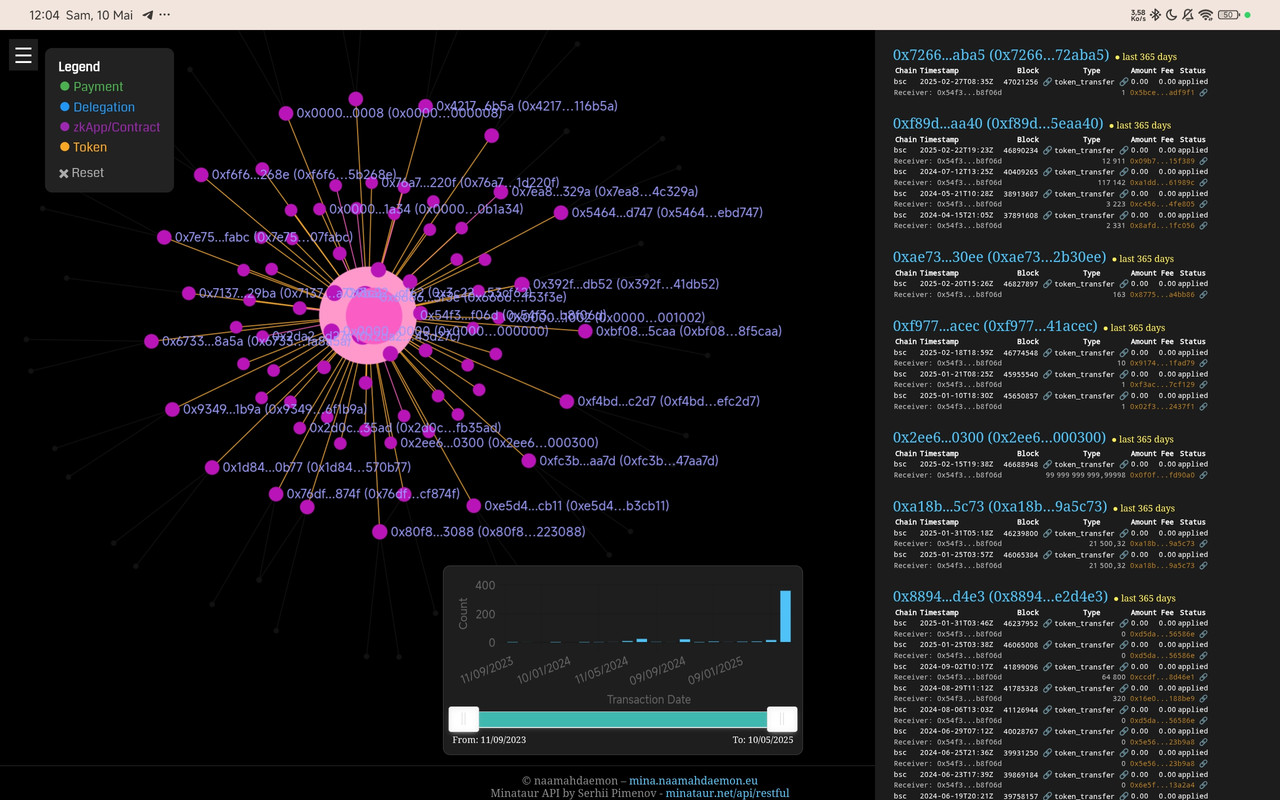Open link icon beside block 45955540
1280x800 pixels.
1047,374
